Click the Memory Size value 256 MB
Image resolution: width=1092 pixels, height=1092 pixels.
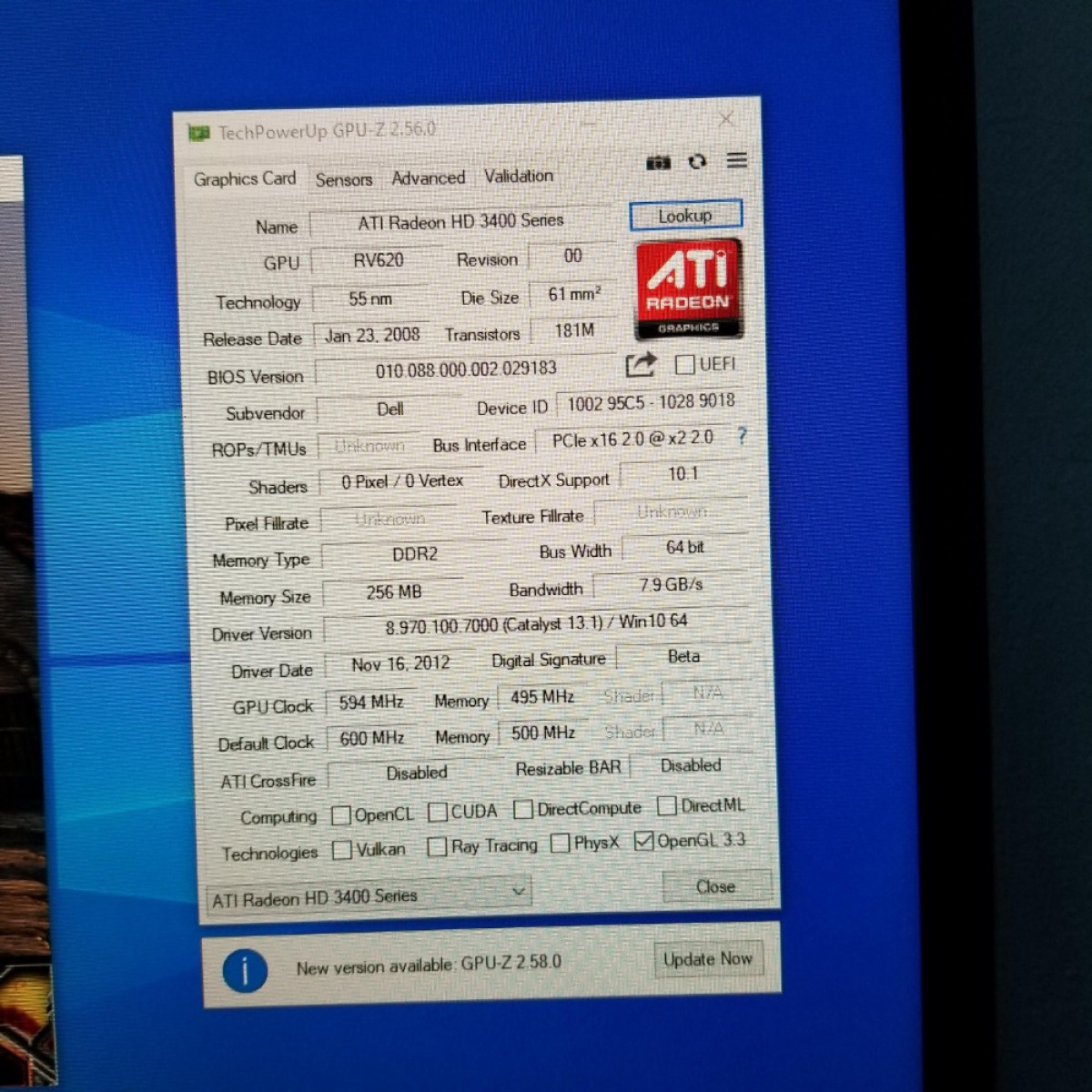coord(394,592)
